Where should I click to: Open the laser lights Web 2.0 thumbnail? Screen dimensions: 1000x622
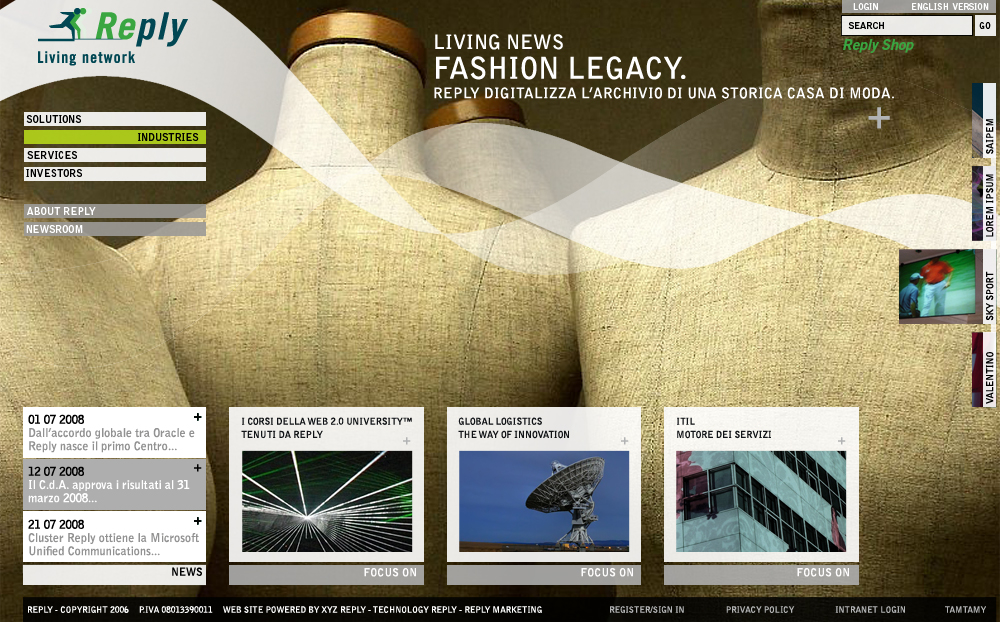[x=327, y=501]
